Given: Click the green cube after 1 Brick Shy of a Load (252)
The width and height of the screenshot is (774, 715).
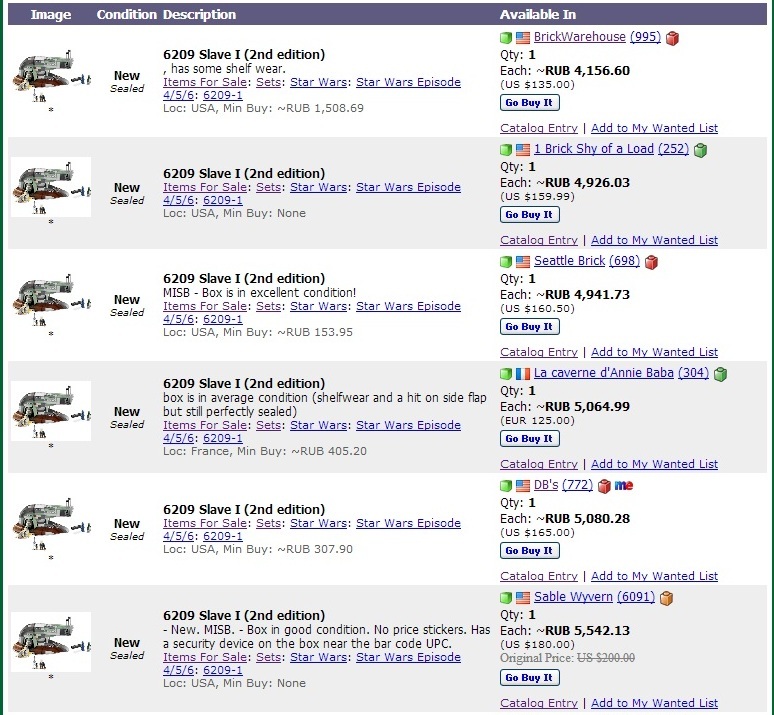Looking at the screenshot, I should pos(700,150).
